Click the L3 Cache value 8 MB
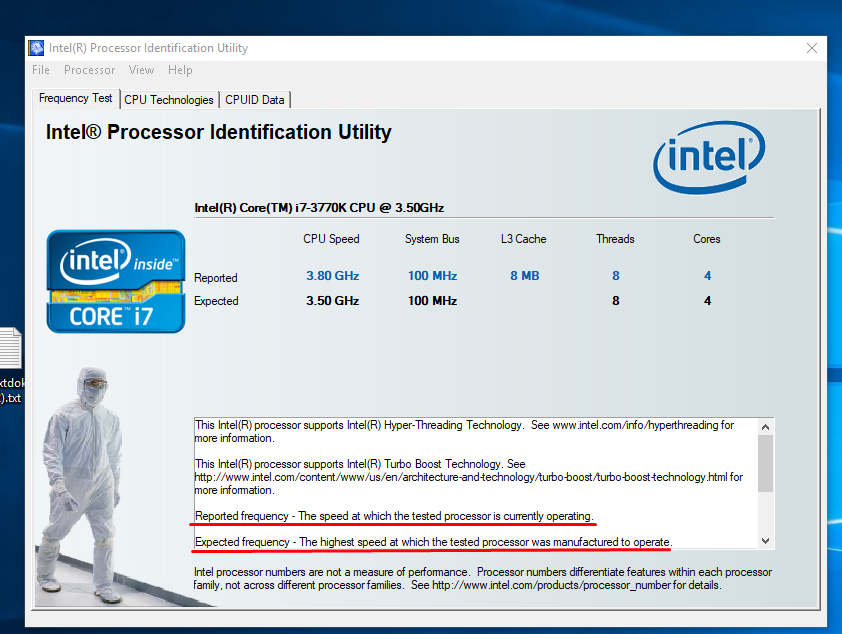This screenshot has width=842, height=634. 525,276
